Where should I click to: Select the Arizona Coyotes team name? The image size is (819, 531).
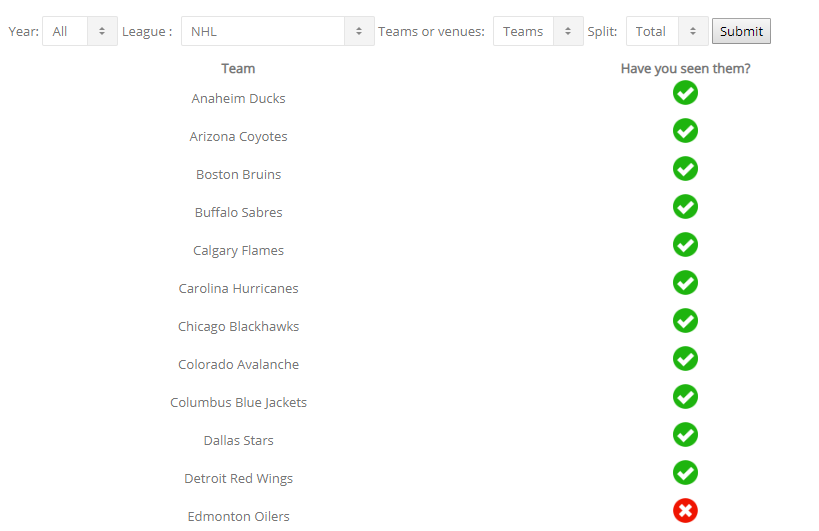238,137
